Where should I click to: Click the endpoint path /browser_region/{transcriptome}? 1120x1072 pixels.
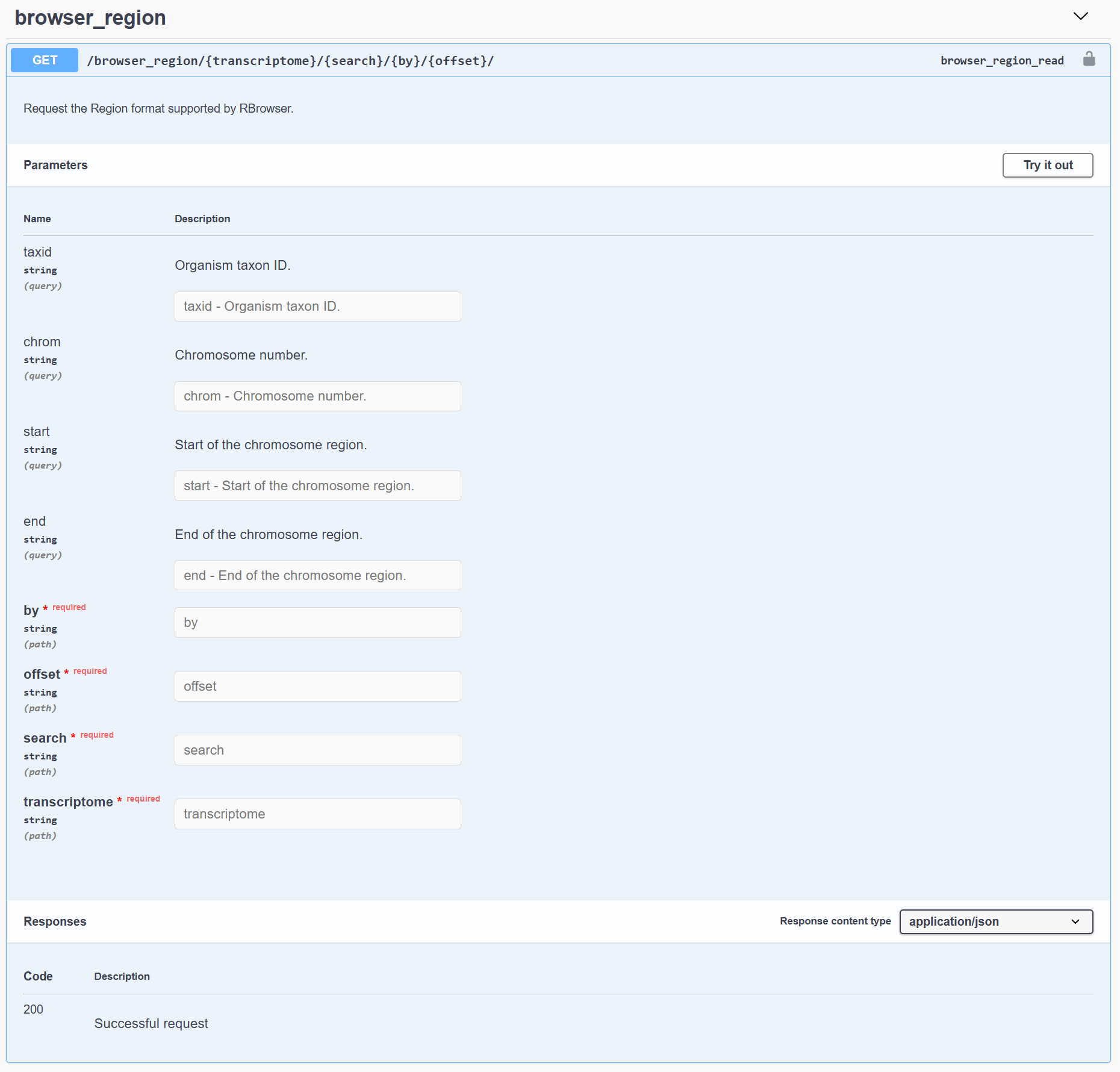tap(290, 61)
